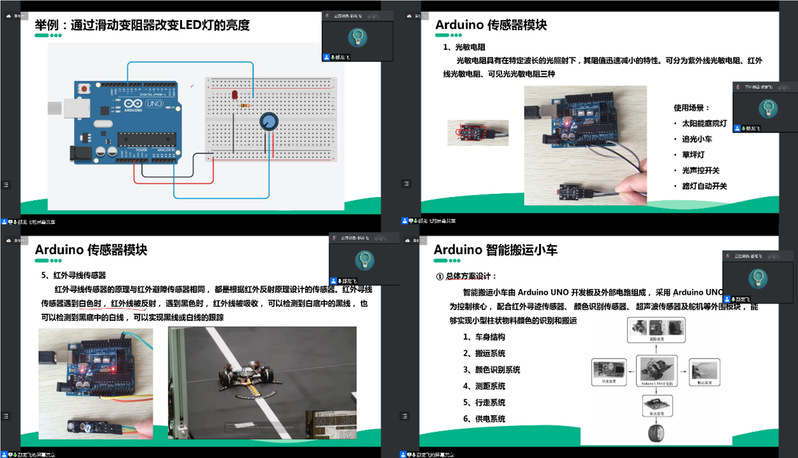Click the wheel picture under the diagram

[x=656, y=434]
